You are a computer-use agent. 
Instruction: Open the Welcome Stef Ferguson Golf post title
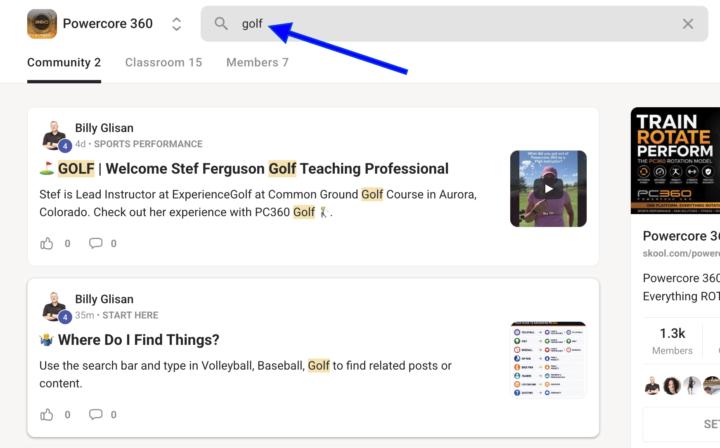(x=244, y=168)
